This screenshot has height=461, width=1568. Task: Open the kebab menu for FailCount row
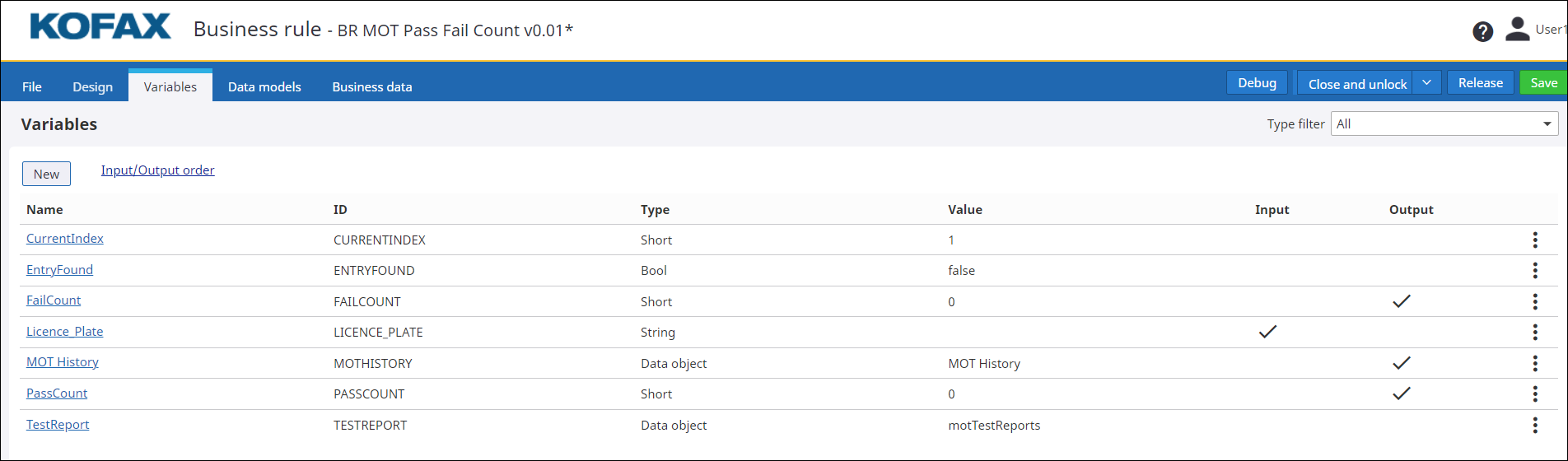point(1534,301)
